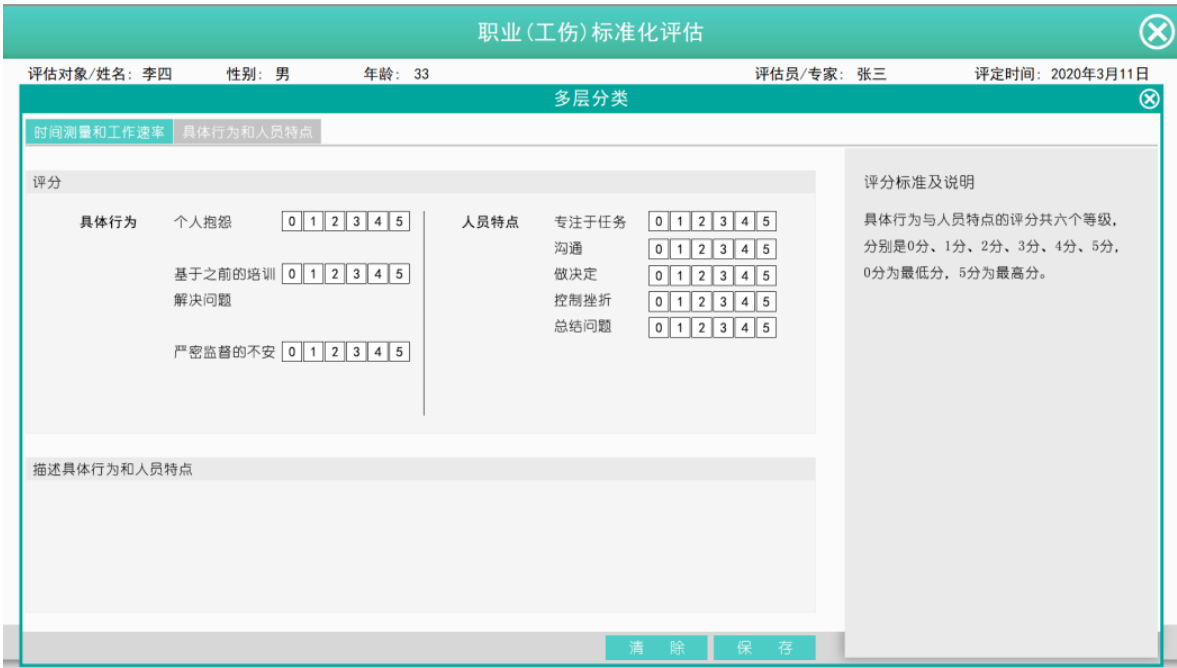The image size is (1177, 668).
Task: Close the 多层分类 dialog panel
Action: (1149, 98)
